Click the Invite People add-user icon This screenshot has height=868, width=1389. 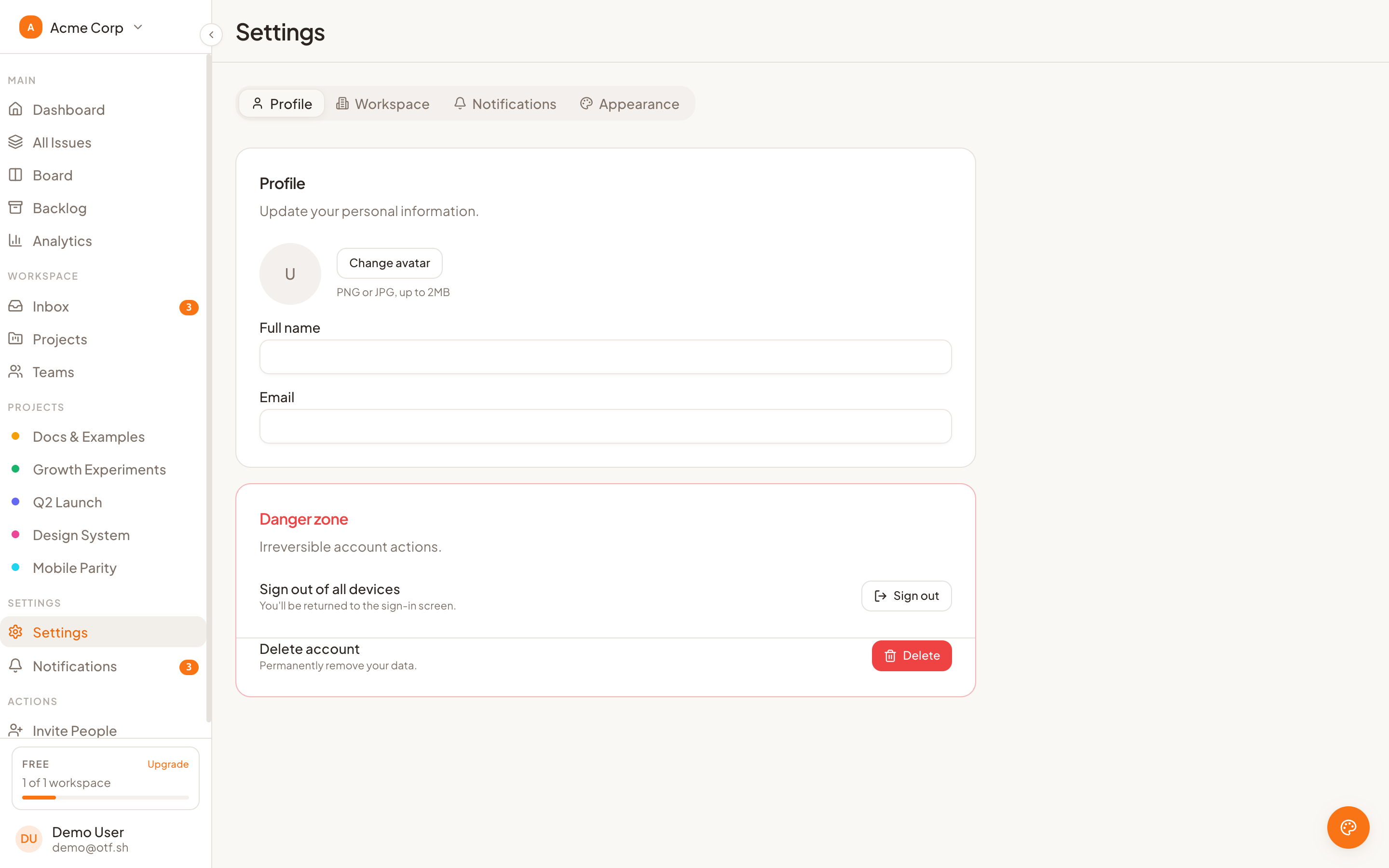15,730
